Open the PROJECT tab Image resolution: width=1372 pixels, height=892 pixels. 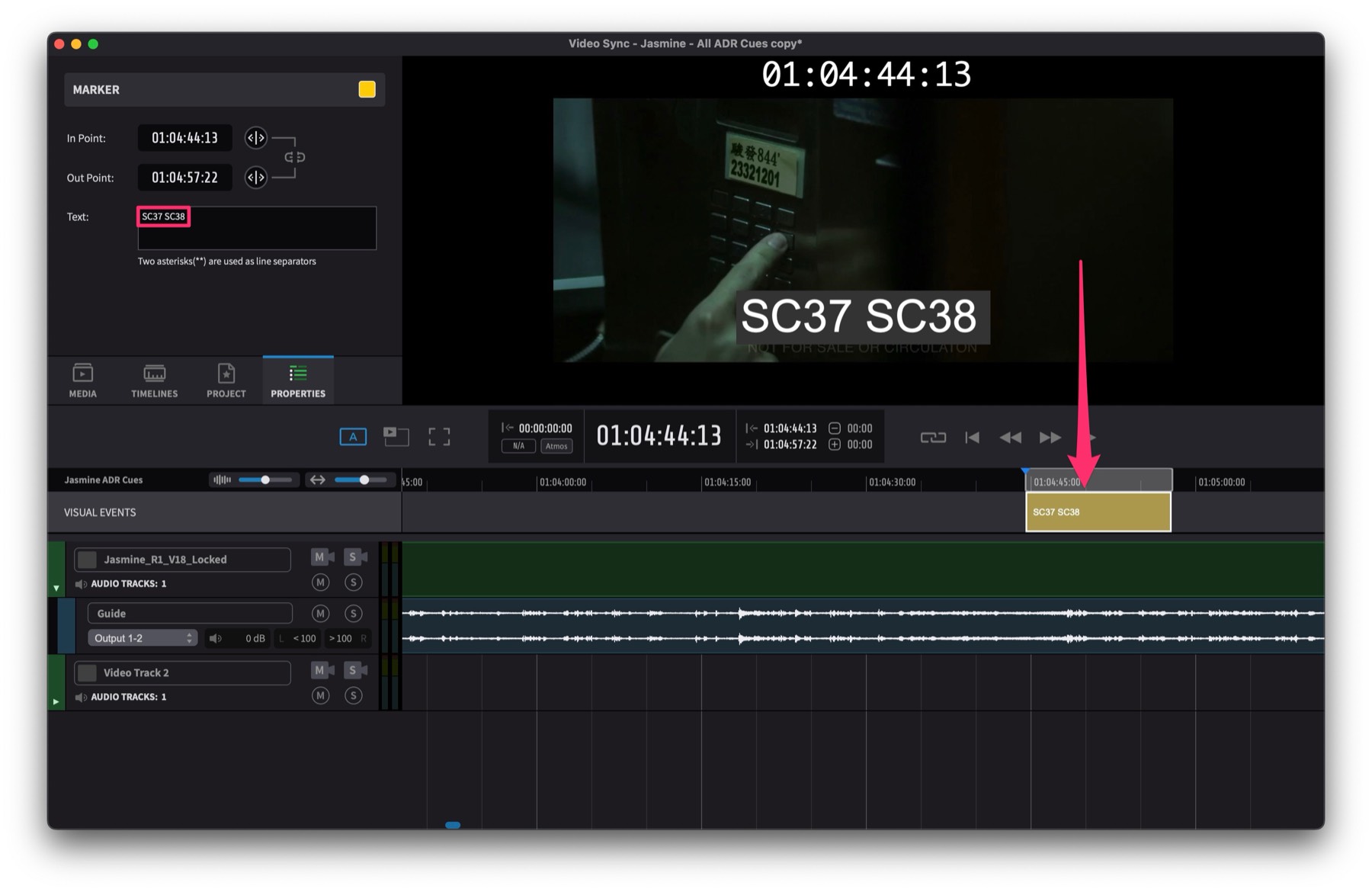(226, 380)
